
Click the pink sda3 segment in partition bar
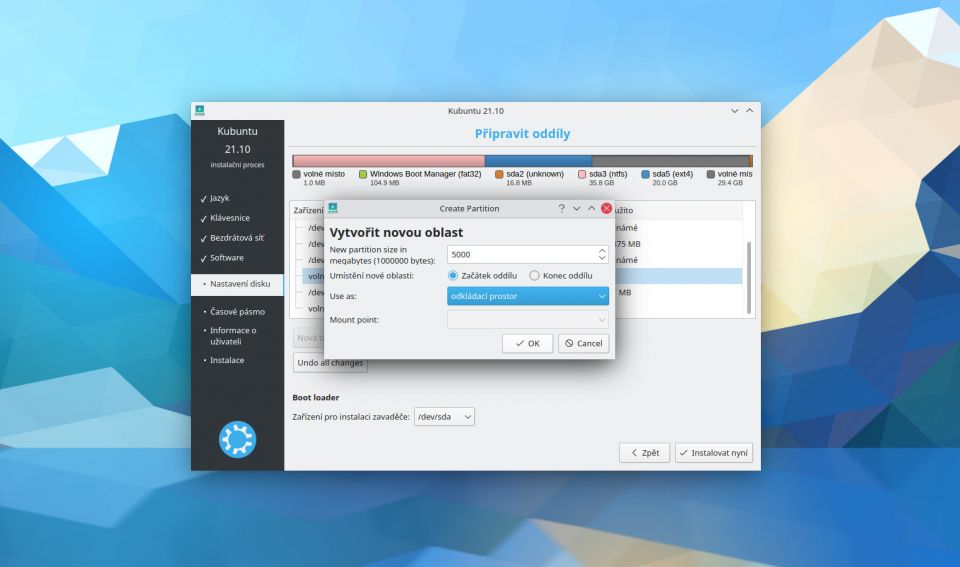click(x=389, y=161)
